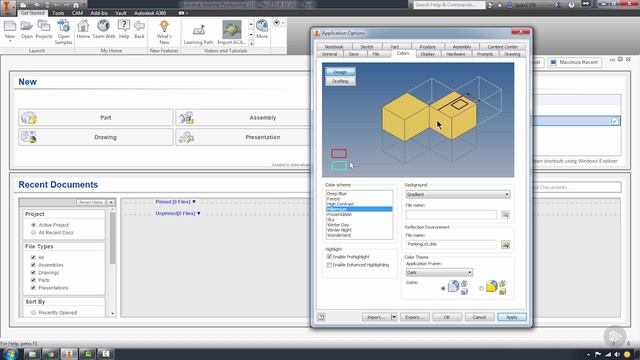The image size is (640, 360).
Task: Click the volume icon in the system tray
Action: click(x=617, y=354)
